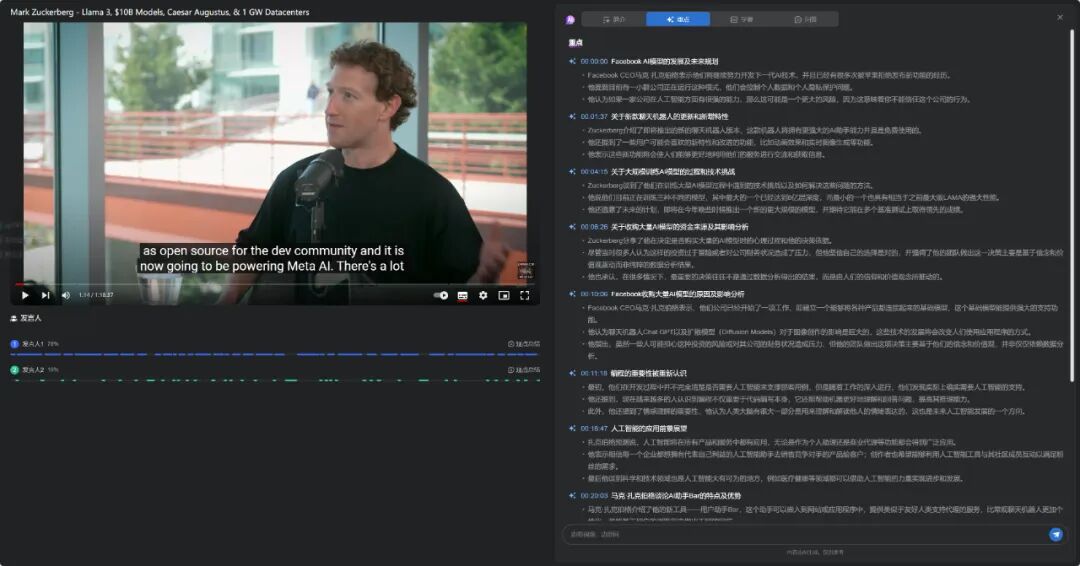Toggle subtitles/closed captions button

coord(463,295)
